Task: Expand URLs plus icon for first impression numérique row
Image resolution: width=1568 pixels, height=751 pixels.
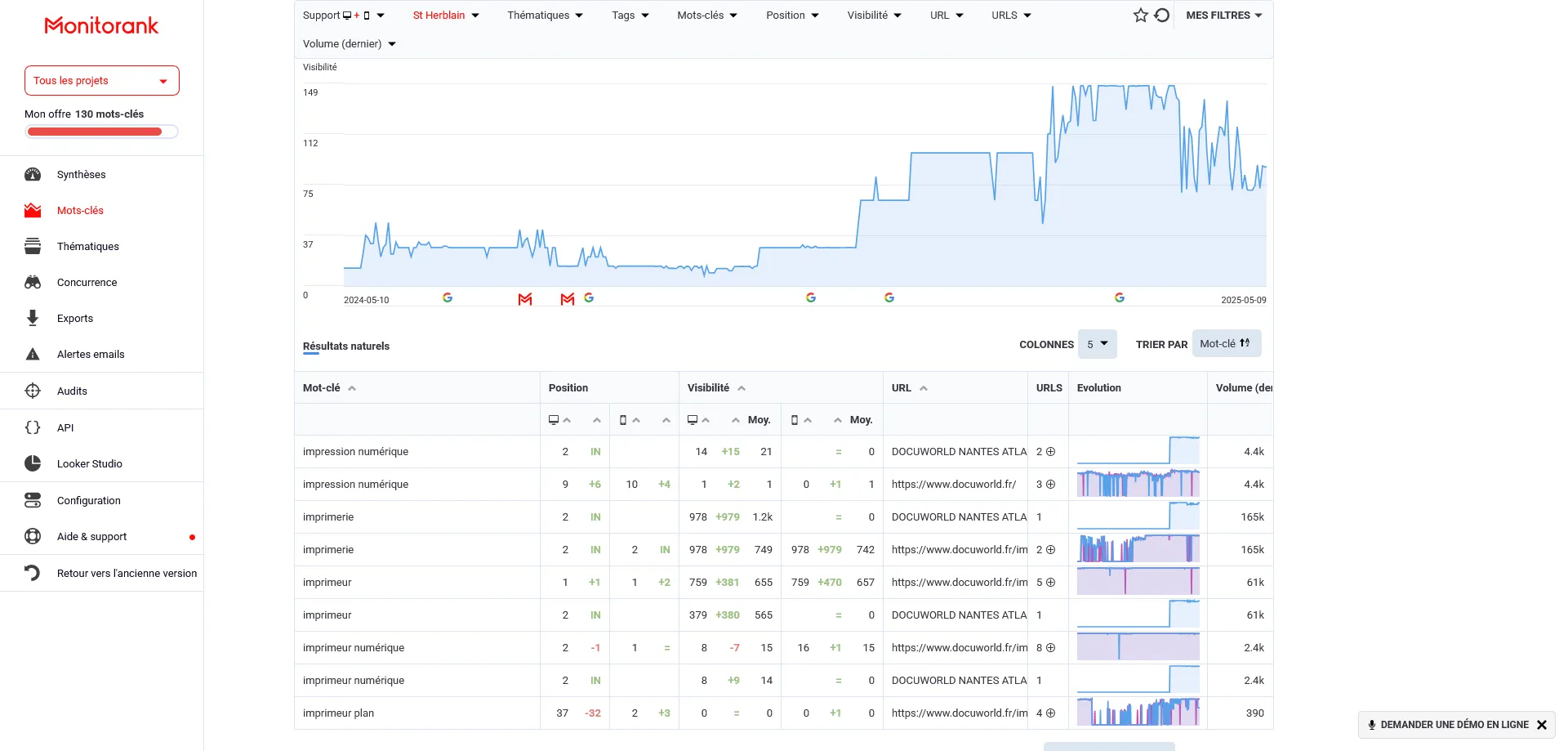Action: point(1051,451)
